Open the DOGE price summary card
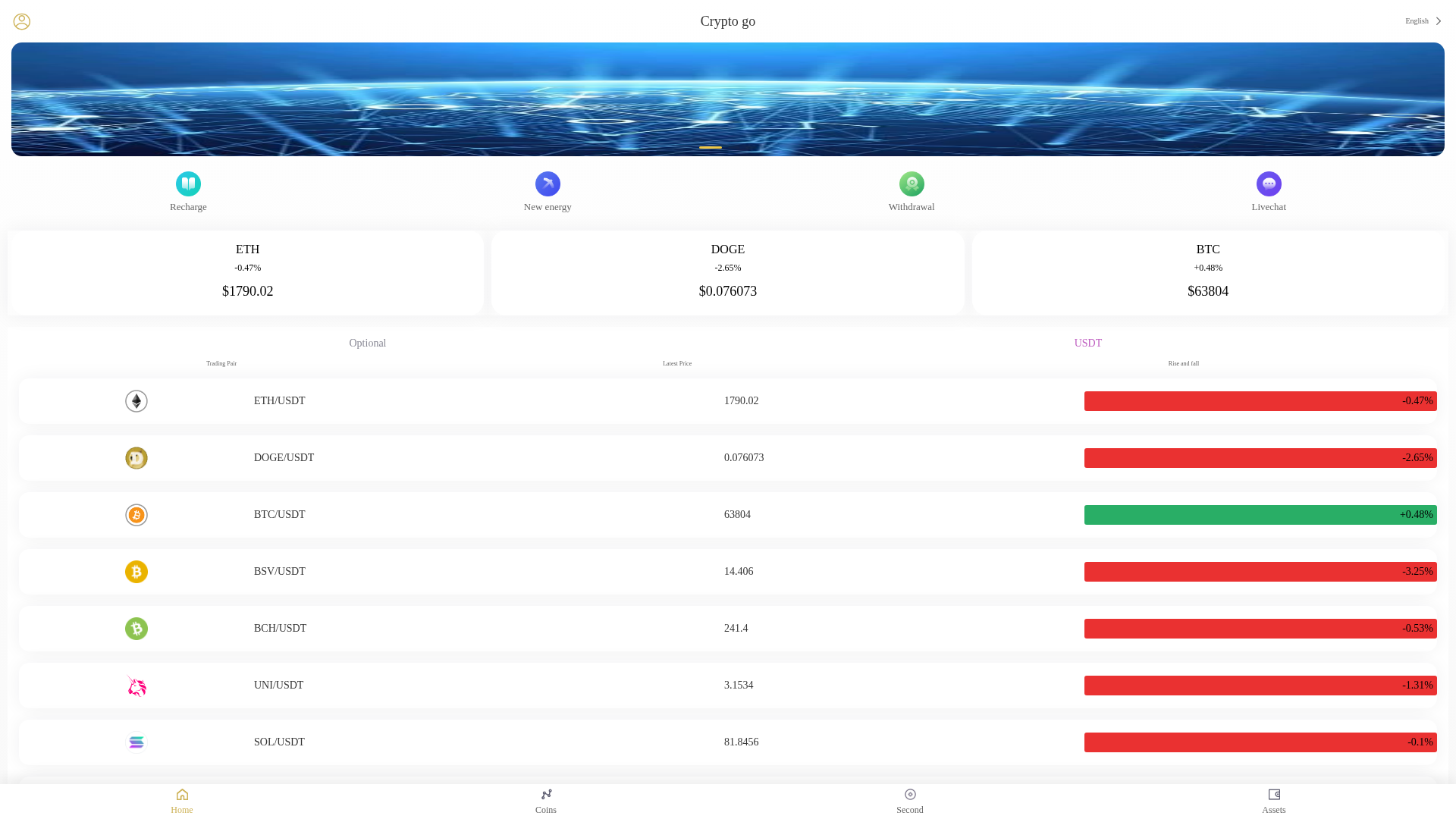Screen dimensions: 1456x819 point(728,273)
